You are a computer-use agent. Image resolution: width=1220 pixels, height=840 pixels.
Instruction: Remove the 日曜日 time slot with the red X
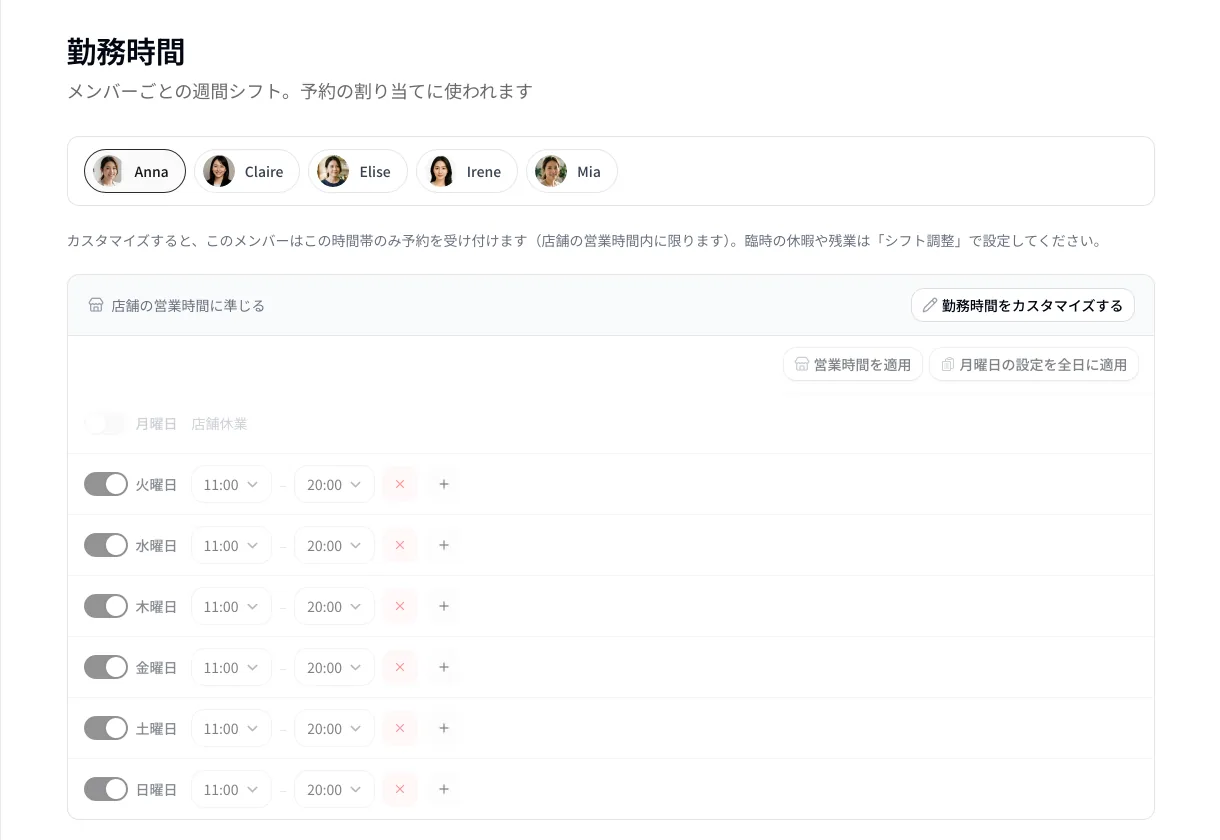pyautogui.click(x=400, y=789)
